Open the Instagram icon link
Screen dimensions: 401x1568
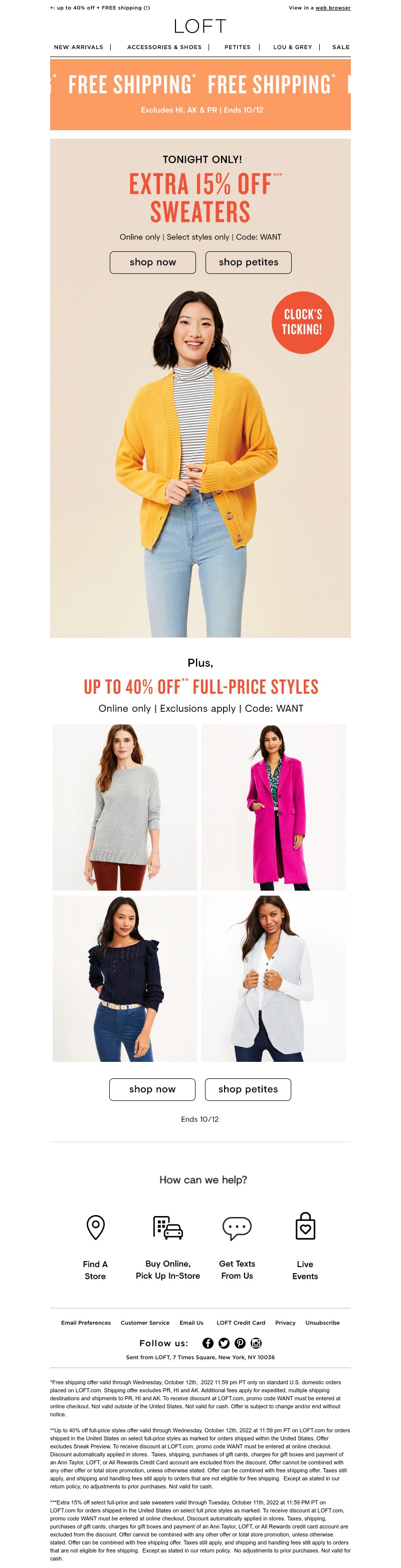[256, 1343]
